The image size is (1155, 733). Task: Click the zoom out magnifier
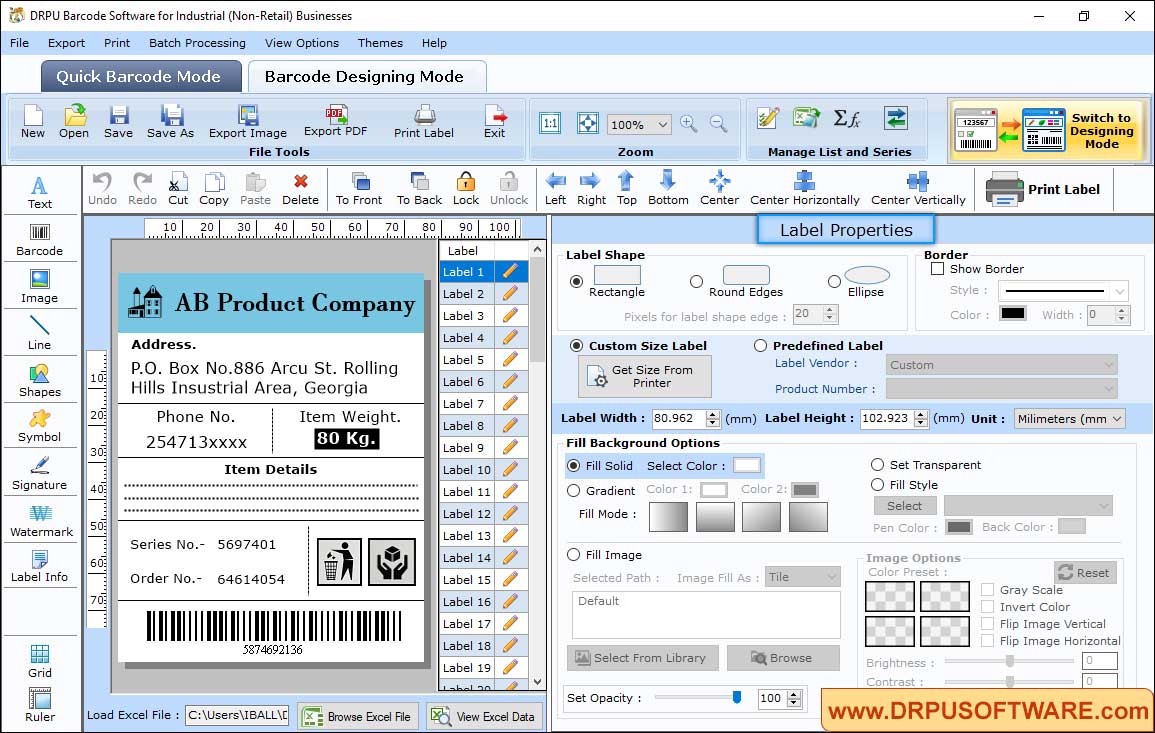718,124
